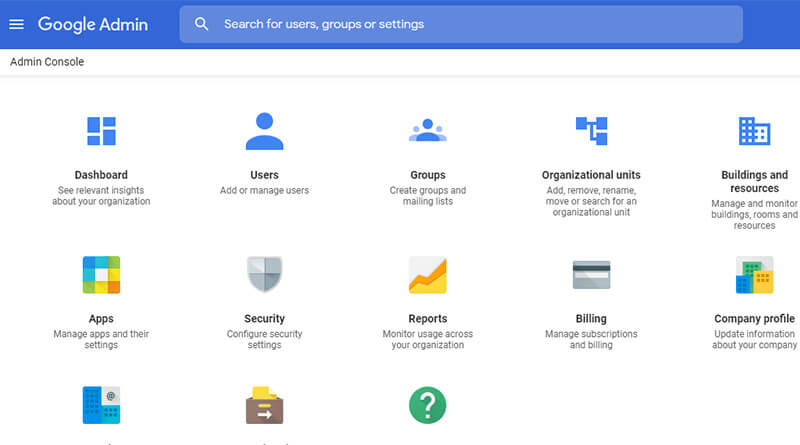
Task: Open the Groups people icon
Action: 428,130
